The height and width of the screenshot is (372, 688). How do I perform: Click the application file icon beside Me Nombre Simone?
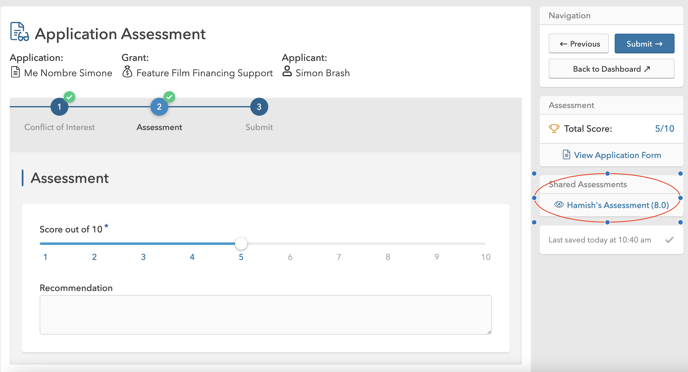(x=15, y=72)
